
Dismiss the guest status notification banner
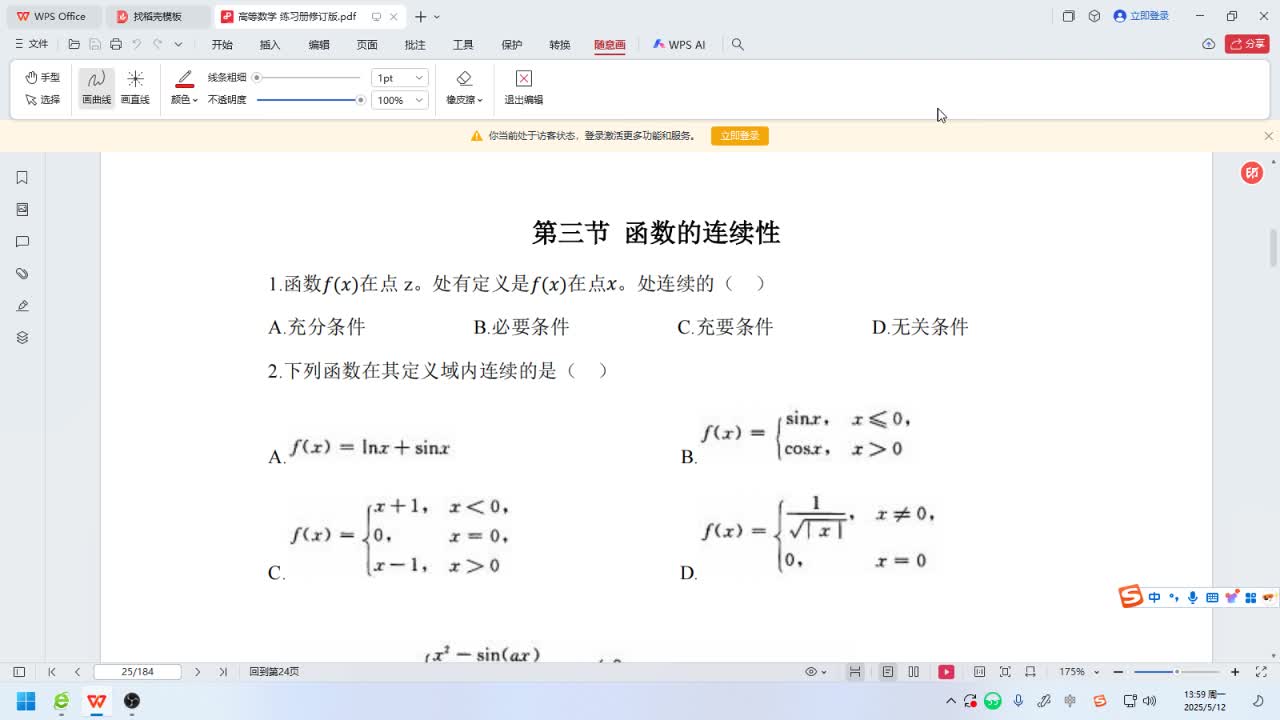(1268, 136)
